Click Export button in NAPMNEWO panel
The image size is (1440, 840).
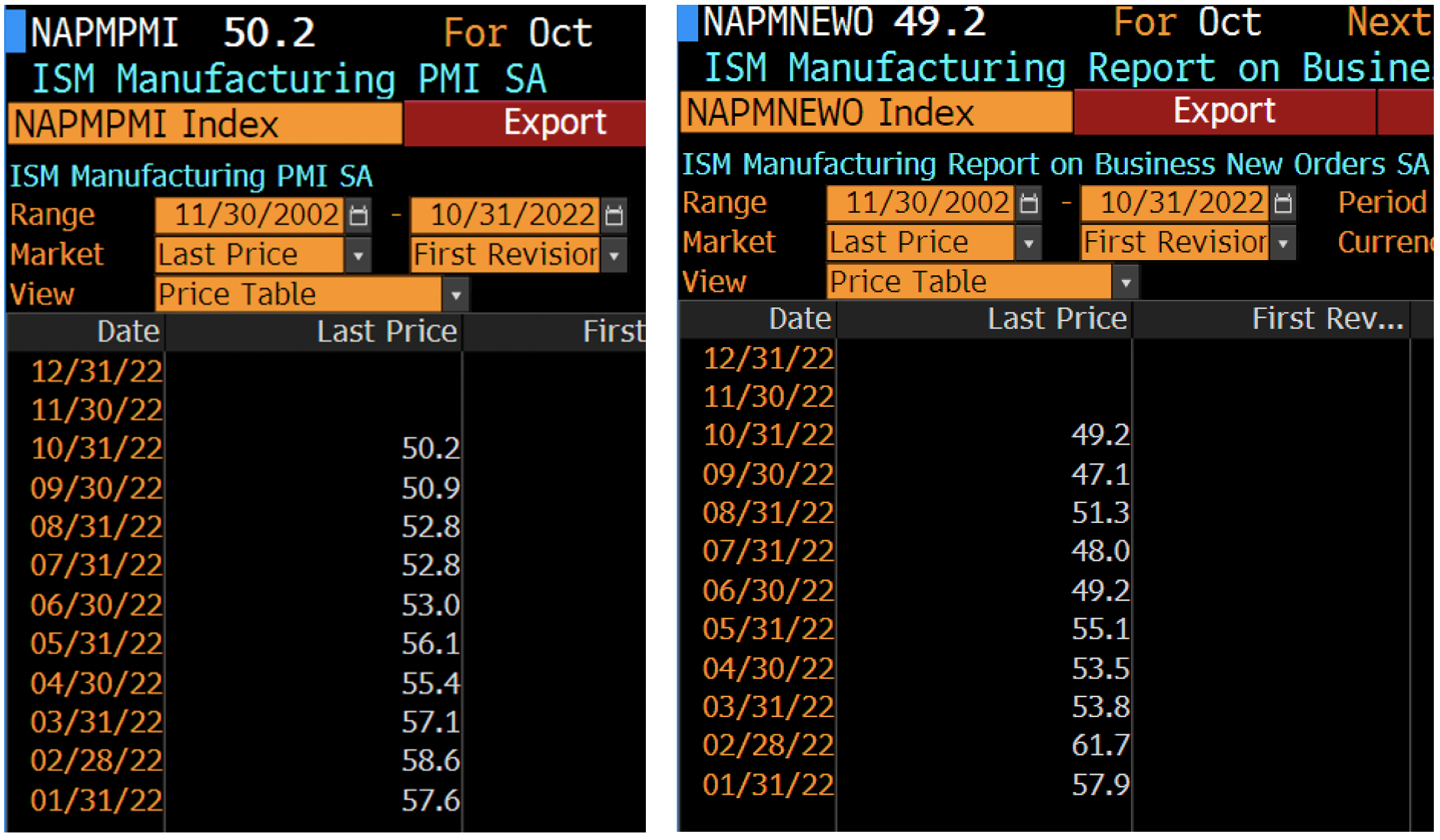1225,112
